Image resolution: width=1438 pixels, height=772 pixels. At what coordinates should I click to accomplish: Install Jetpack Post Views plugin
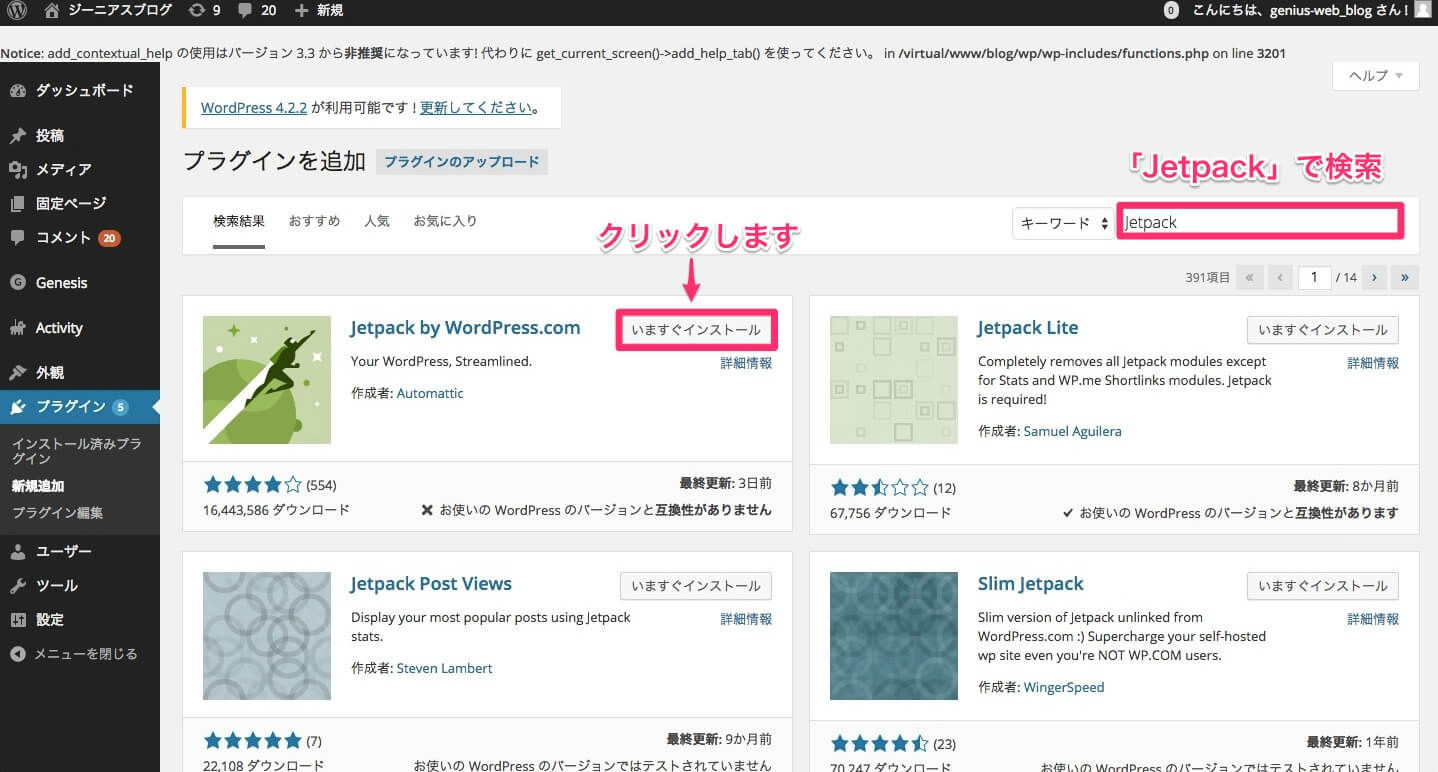[x=696, y=586]
